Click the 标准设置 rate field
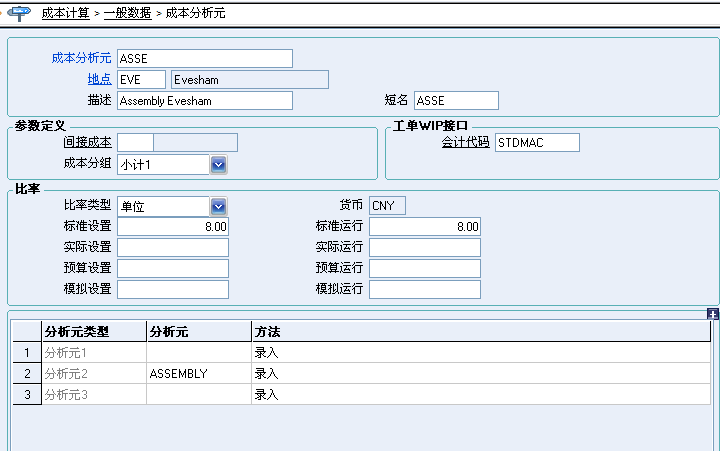Viewport: 720px width, 451px height. [173, 226]
